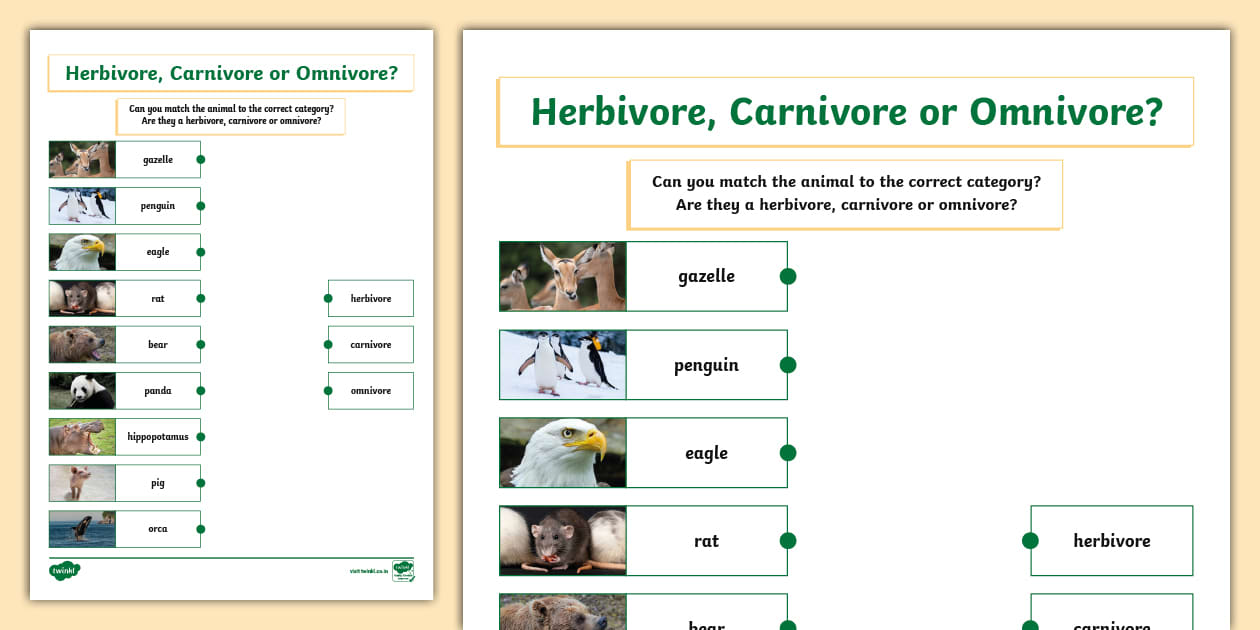
Task: Click the rat photo on the large worksheet
Action: [562, 541]
